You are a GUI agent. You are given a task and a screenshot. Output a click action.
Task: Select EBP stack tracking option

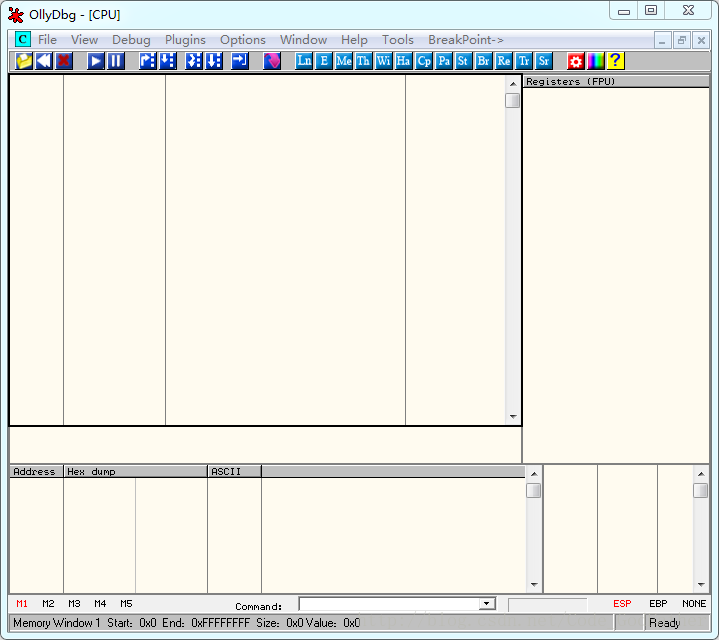[658, 604]
